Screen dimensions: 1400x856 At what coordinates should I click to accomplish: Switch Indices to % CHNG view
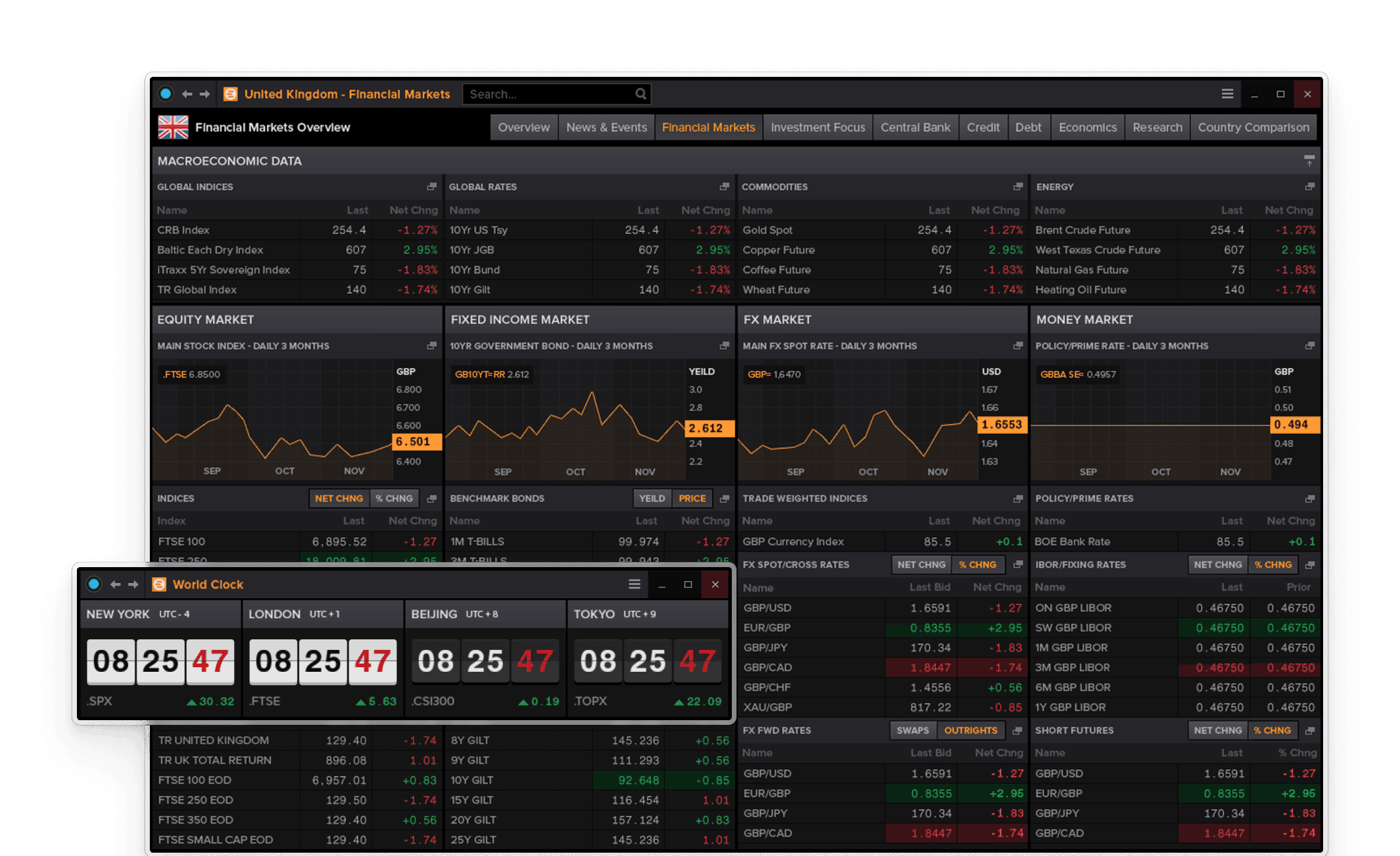(394, 498)
